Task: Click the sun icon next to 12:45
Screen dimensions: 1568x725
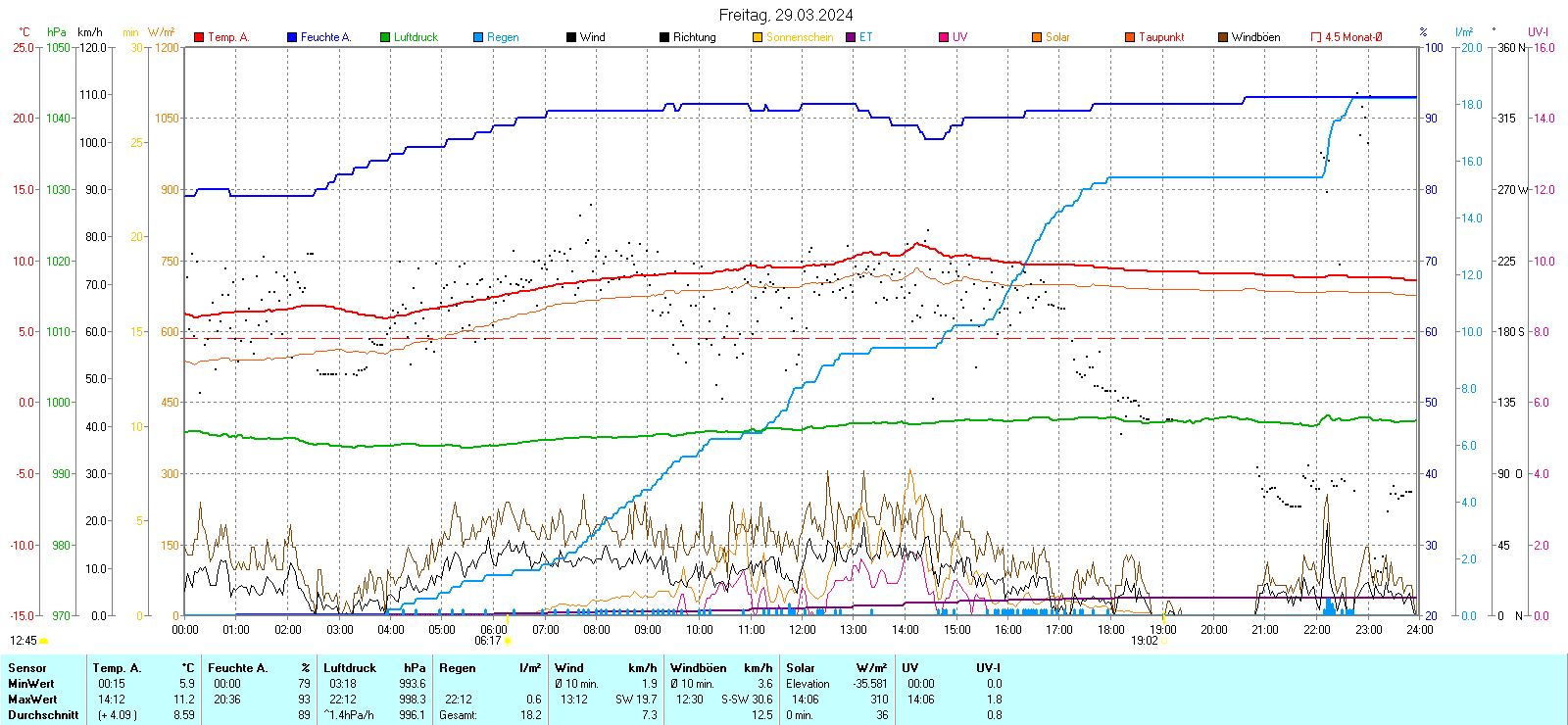Action: point(44,641)
